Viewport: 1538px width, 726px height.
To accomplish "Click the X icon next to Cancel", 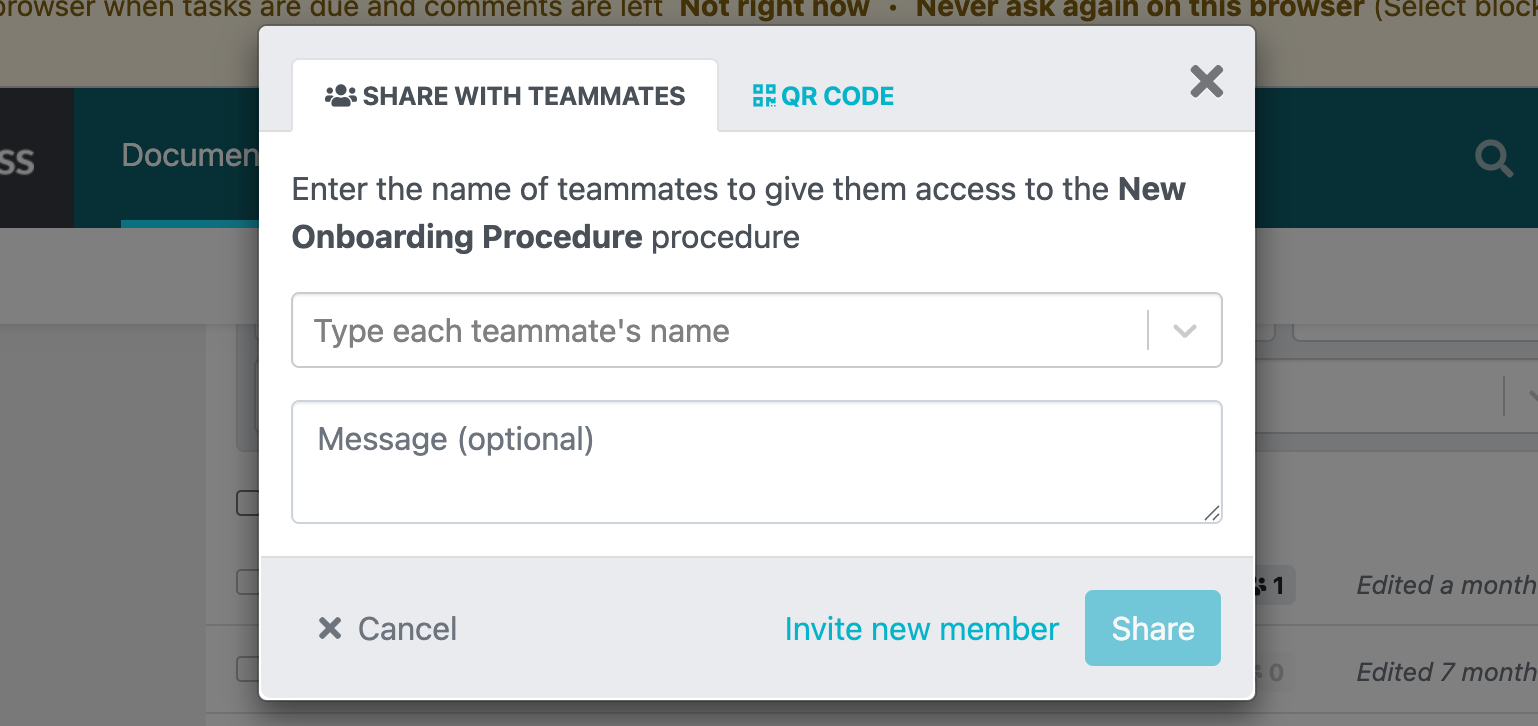I will pos(329,628).
